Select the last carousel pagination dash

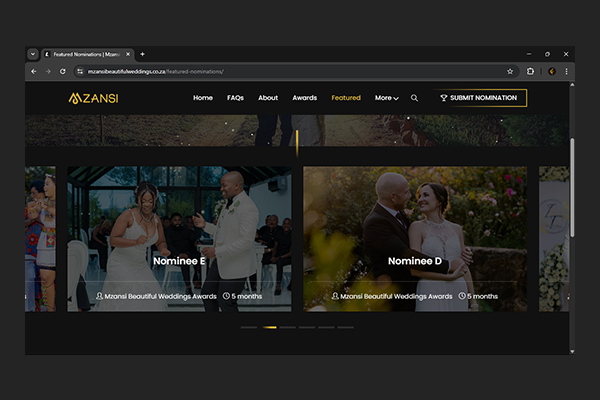(x=346, y=328)
